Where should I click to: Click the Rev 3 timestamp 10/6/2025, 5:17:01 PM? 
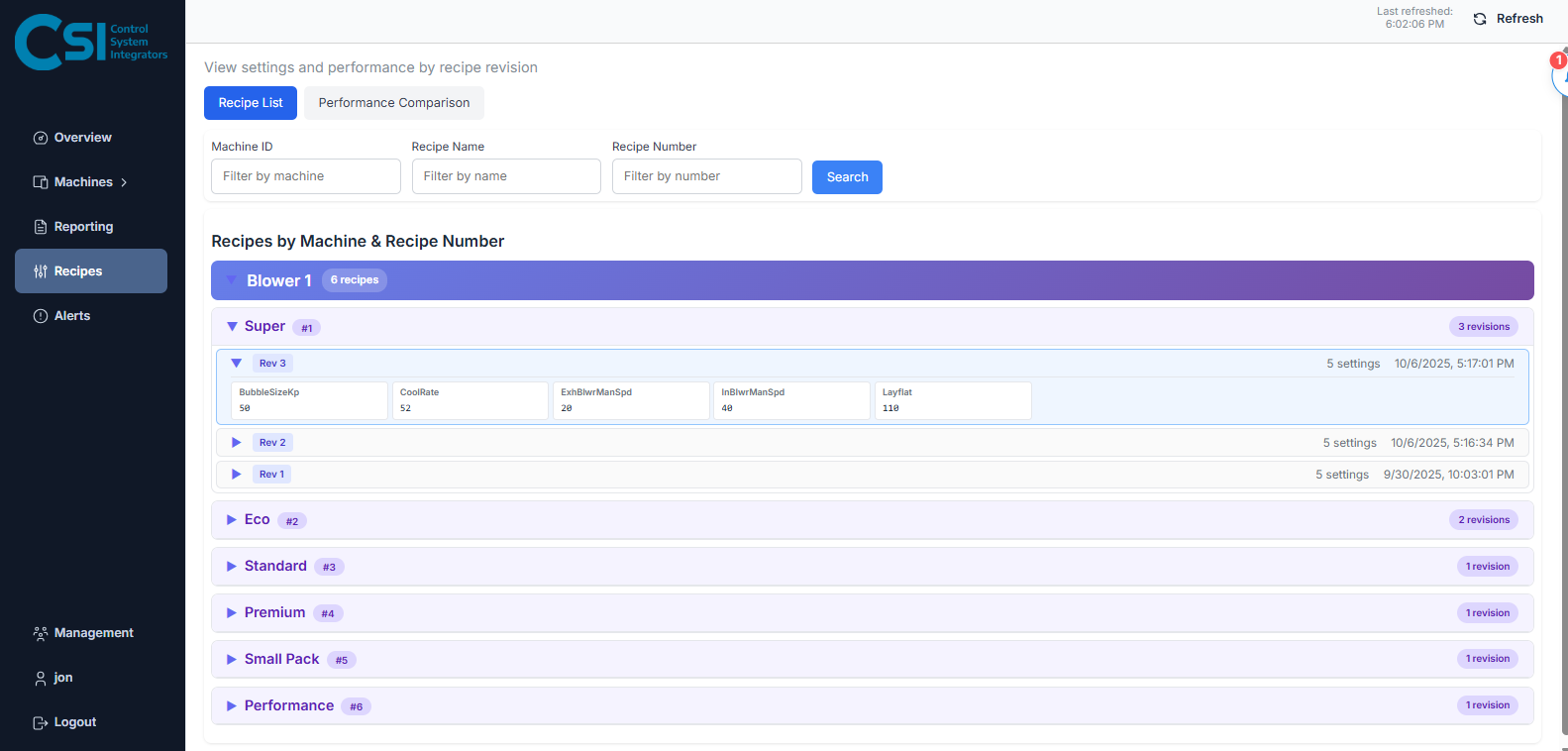(x=1454, y=364)
